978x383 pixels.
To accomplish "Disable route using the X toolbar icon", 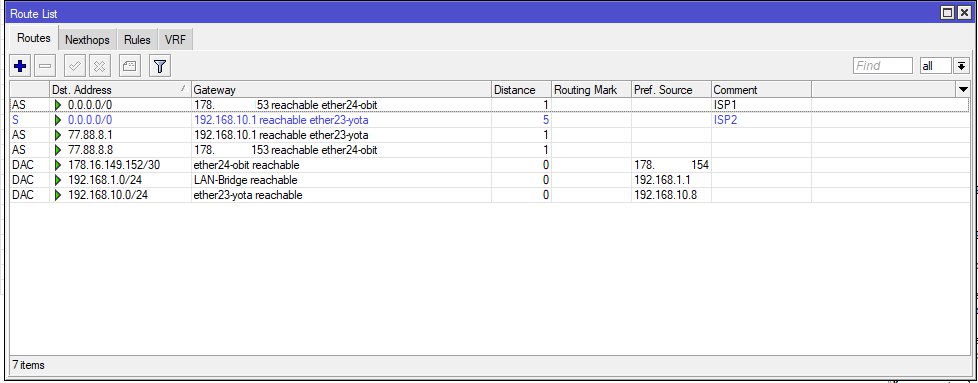I will tap(100, 65).
